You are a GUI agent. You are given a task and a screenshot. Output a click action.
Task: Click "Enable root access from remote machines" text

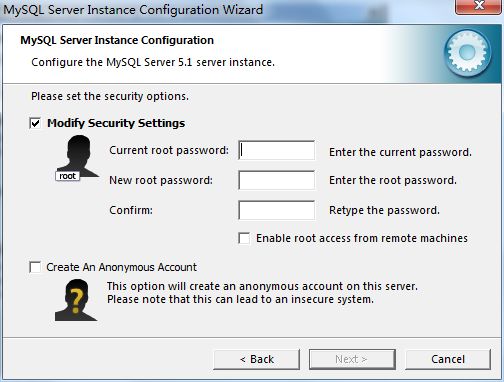[362, 238]
